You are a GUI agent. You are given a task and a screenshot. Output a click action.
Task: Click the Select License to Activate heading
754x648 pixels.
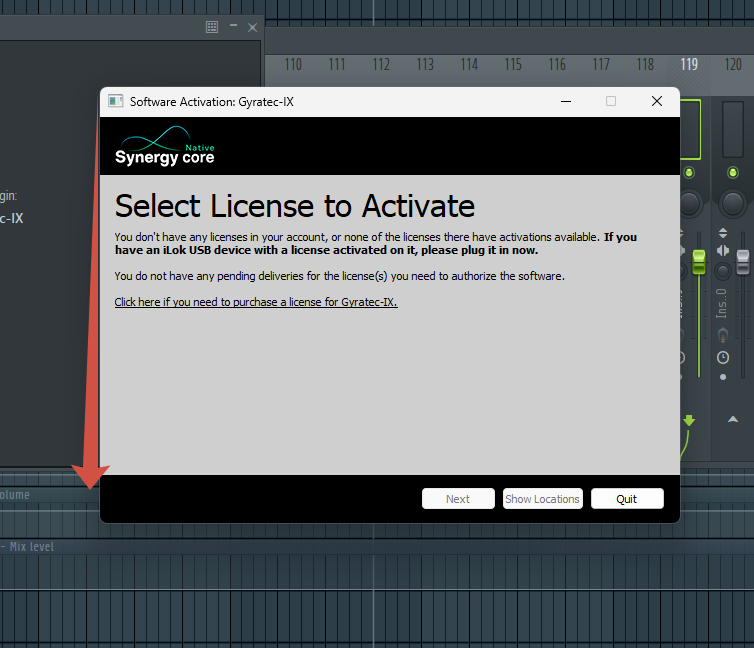click(x=295, y=206)
